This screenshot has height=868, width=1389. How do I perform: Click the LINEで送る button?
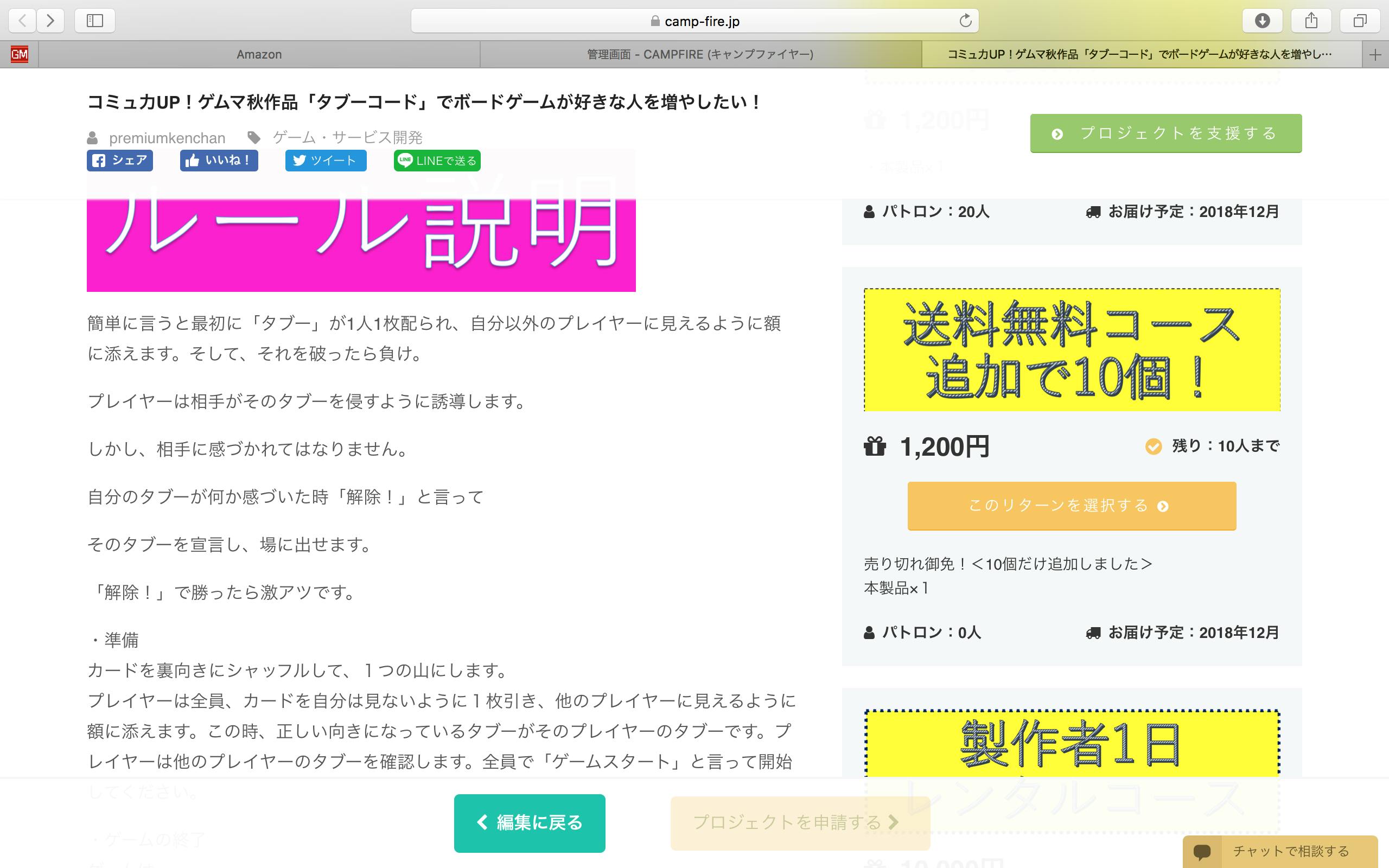click(x=437, y=161)
